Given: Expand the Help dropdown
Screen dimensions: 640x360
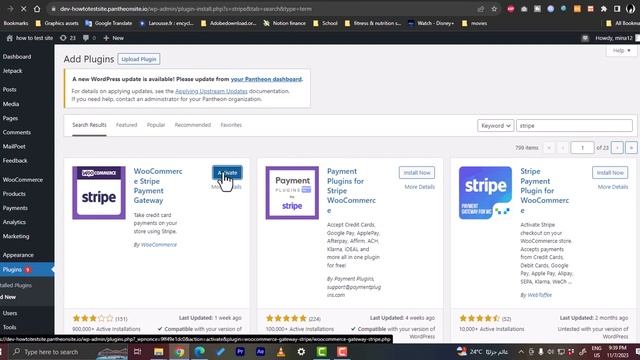Looking at the screenshot, I should click(621, 51).
